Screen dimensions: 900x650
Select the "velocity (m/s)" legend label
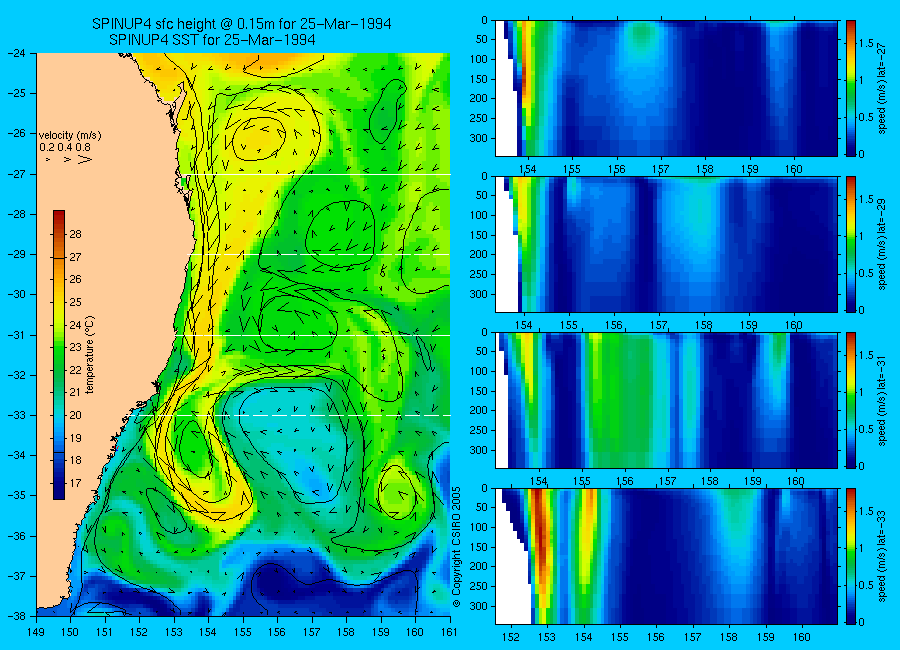click(x=70, y=136)
